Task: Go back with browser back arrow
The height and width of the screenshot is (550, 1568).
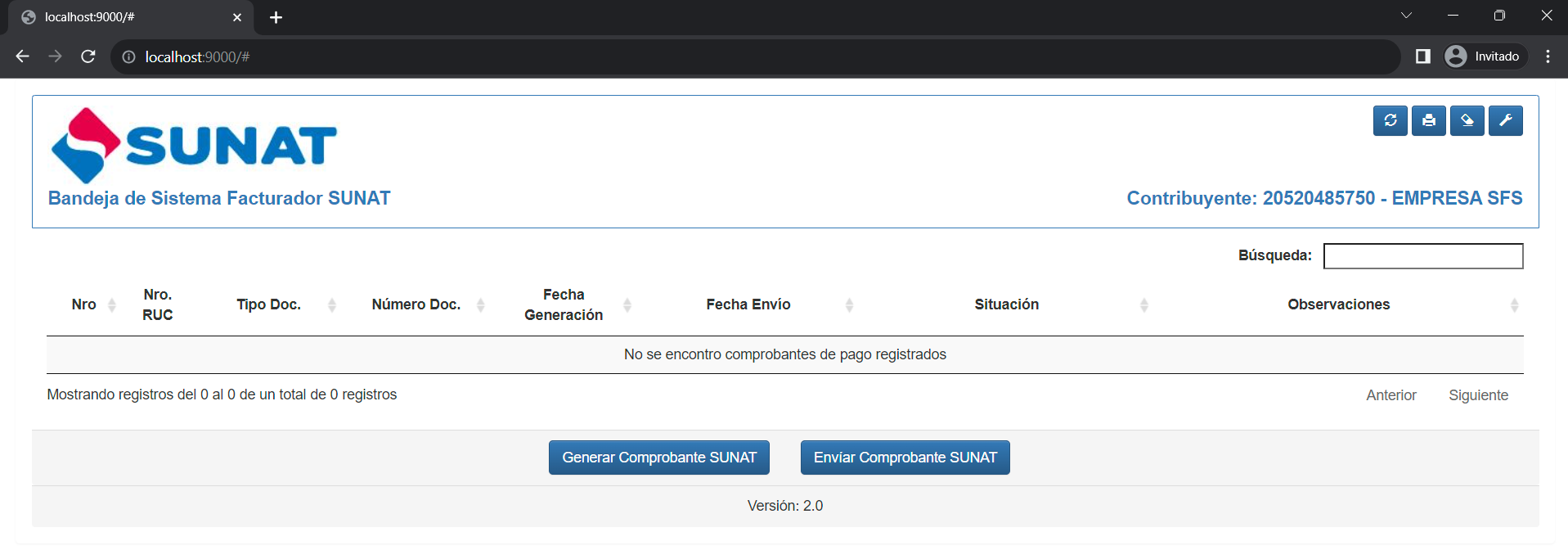Action: (x=23, y=56)
